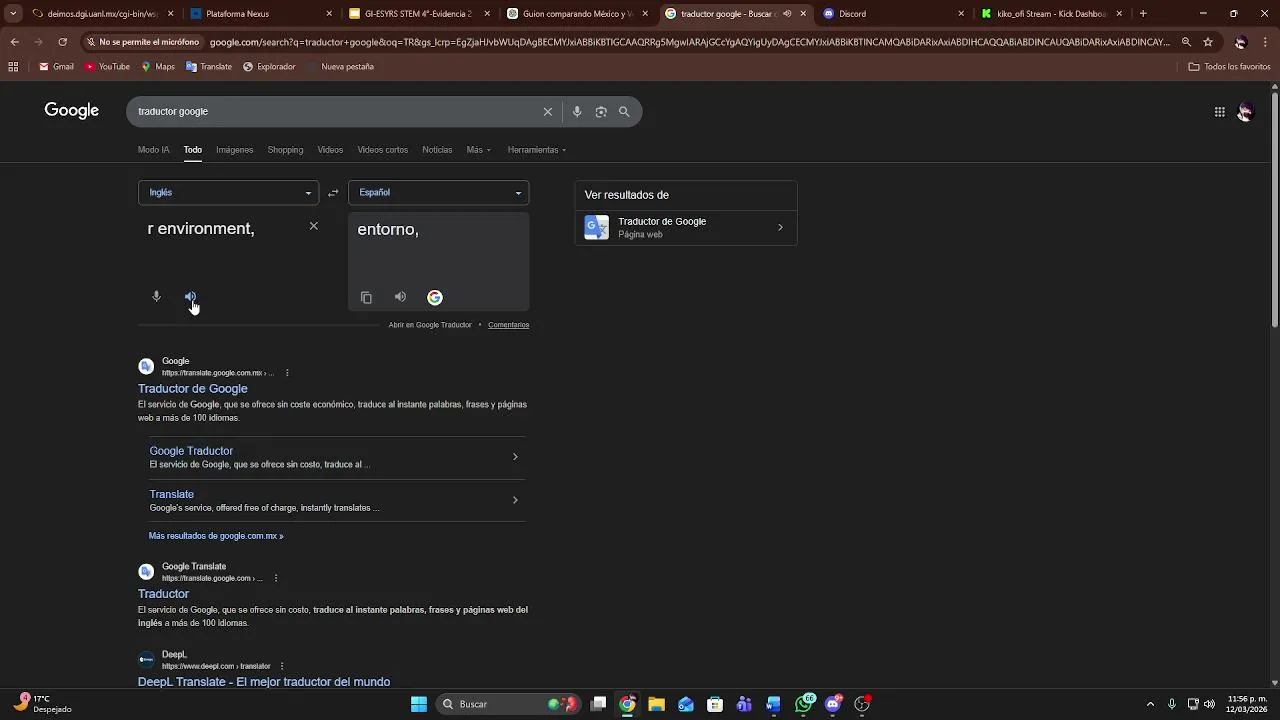Open the Comentarios feedback link
The width and height of the screenshot is (1280, 720).
click(508, 325)
